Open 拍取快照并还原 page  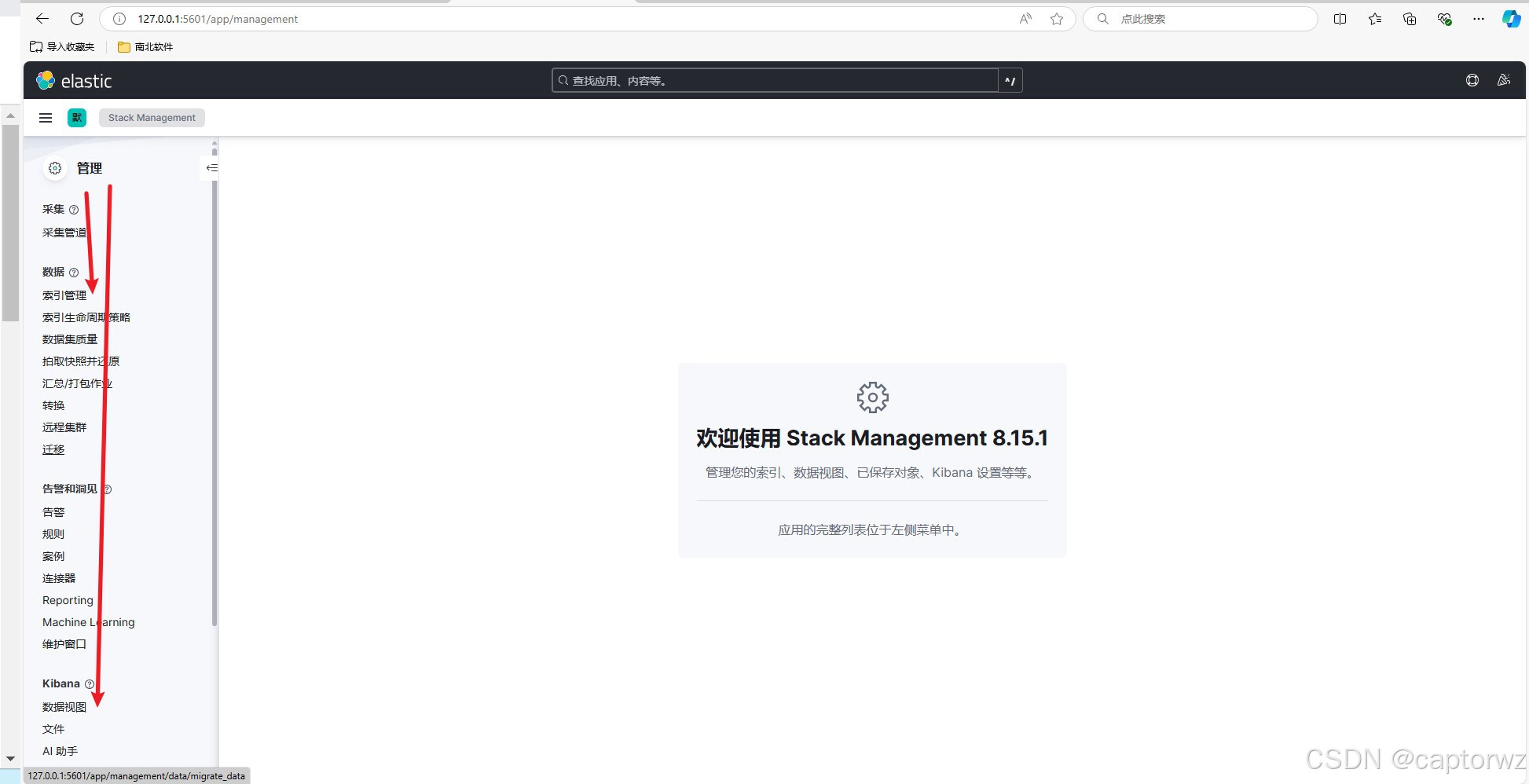coord(81,361)
